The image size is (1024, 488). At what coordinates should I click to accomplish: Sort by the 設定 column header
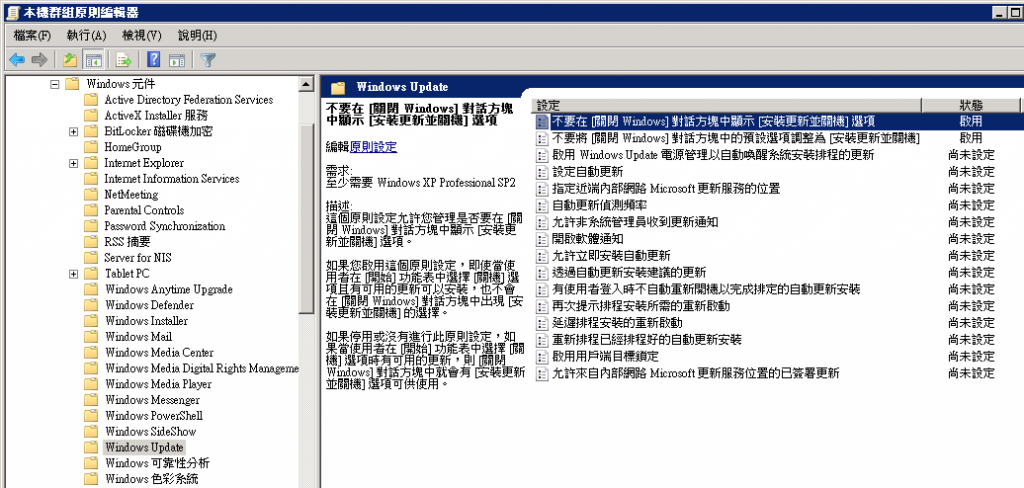point(728,105)
